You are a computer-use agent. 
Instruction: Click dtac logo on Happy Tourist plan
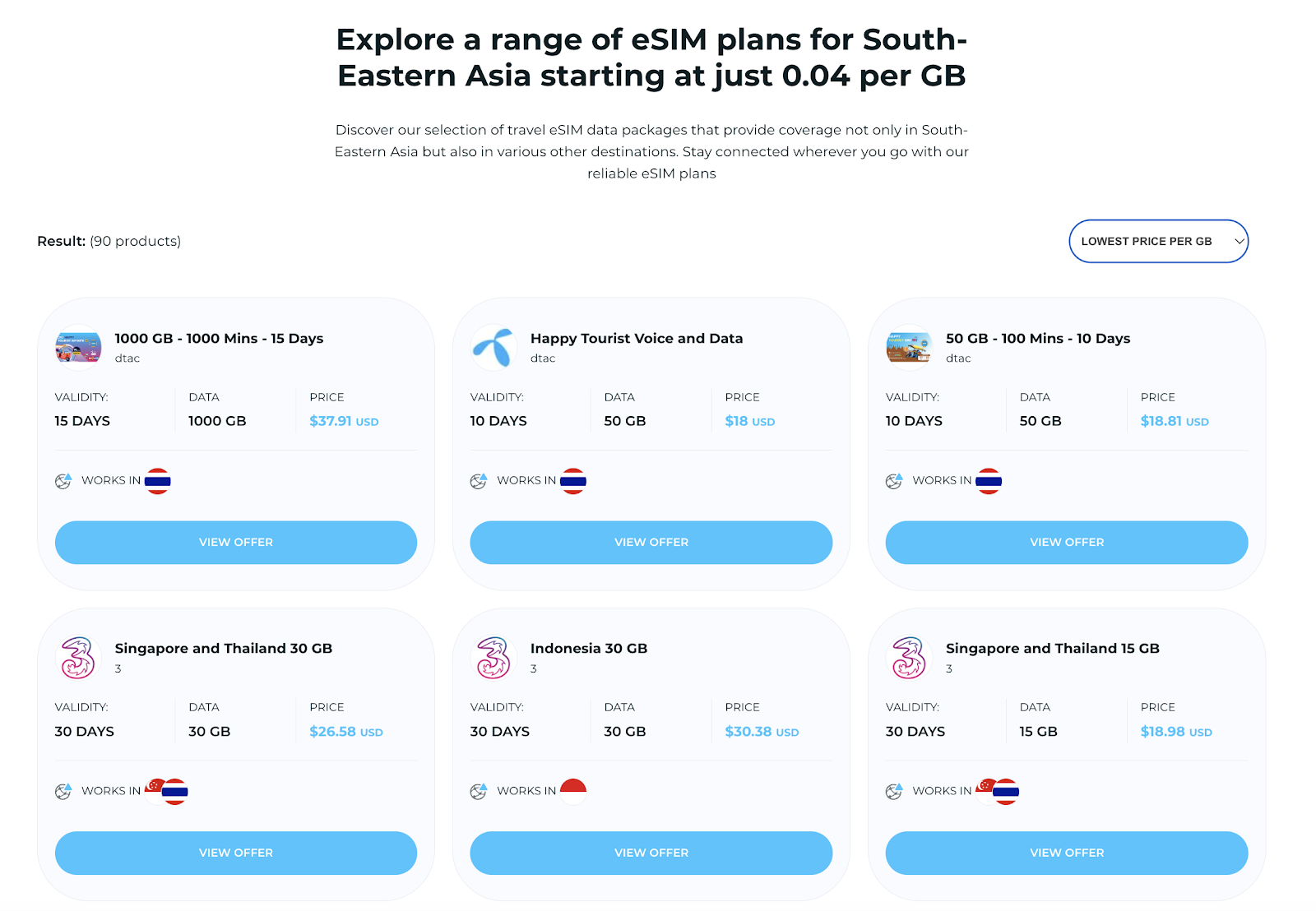(493, 347)
